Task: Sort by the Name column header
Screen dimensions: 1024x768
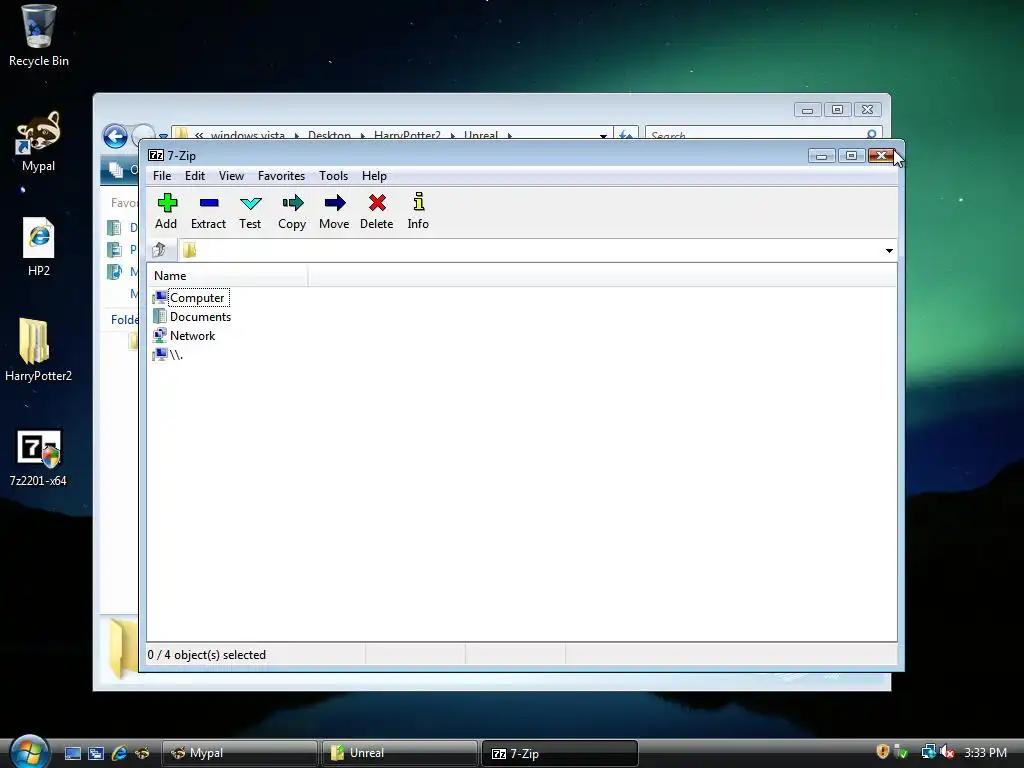Action: 227,276
